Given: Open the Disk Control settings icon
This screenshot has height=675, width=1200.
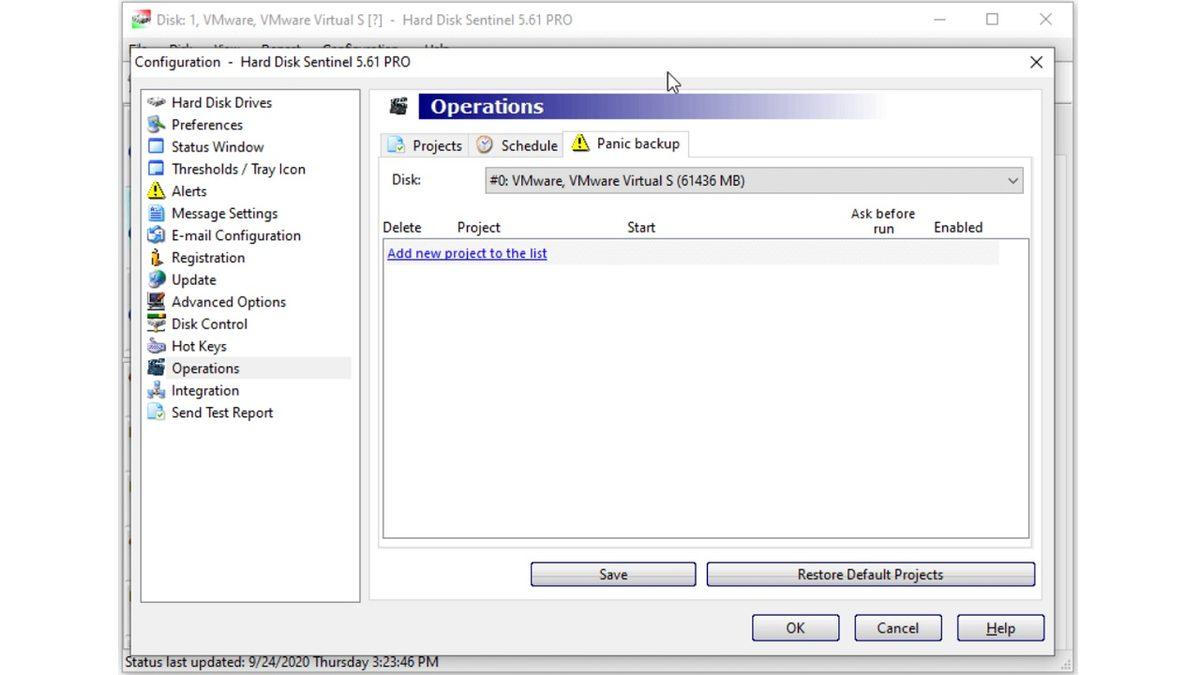Looking at the screenshot, I should pyautogui.click(x=157, y=323).
